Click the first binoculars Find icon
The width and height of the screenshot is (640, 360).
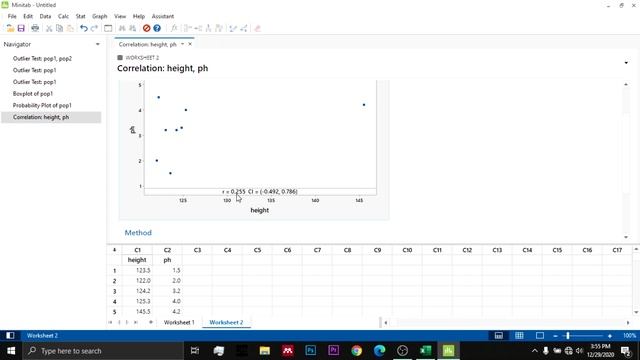(x=122, y=28)
